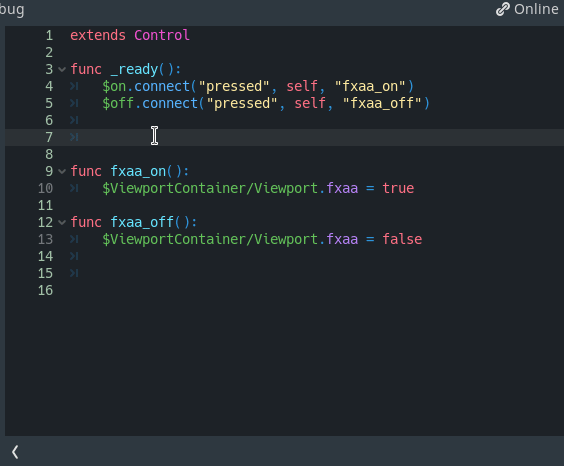Click 'connect' method on line 4
Viewport: 564px width, 466px height.
tap(162, 86)
